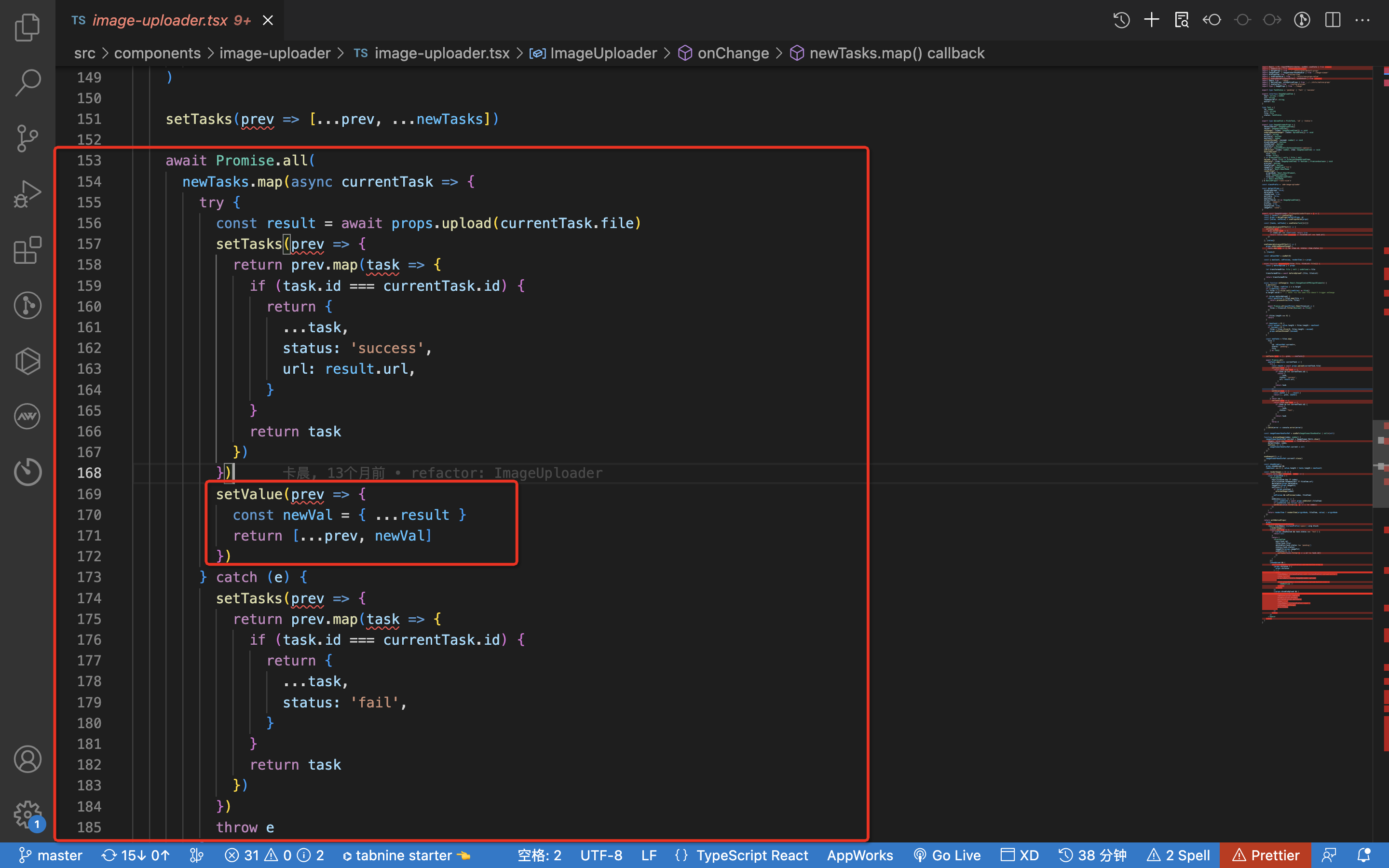Click AppWorks in status bar
Viewport: 1389px width, 868px height.
tap(860, 855)
